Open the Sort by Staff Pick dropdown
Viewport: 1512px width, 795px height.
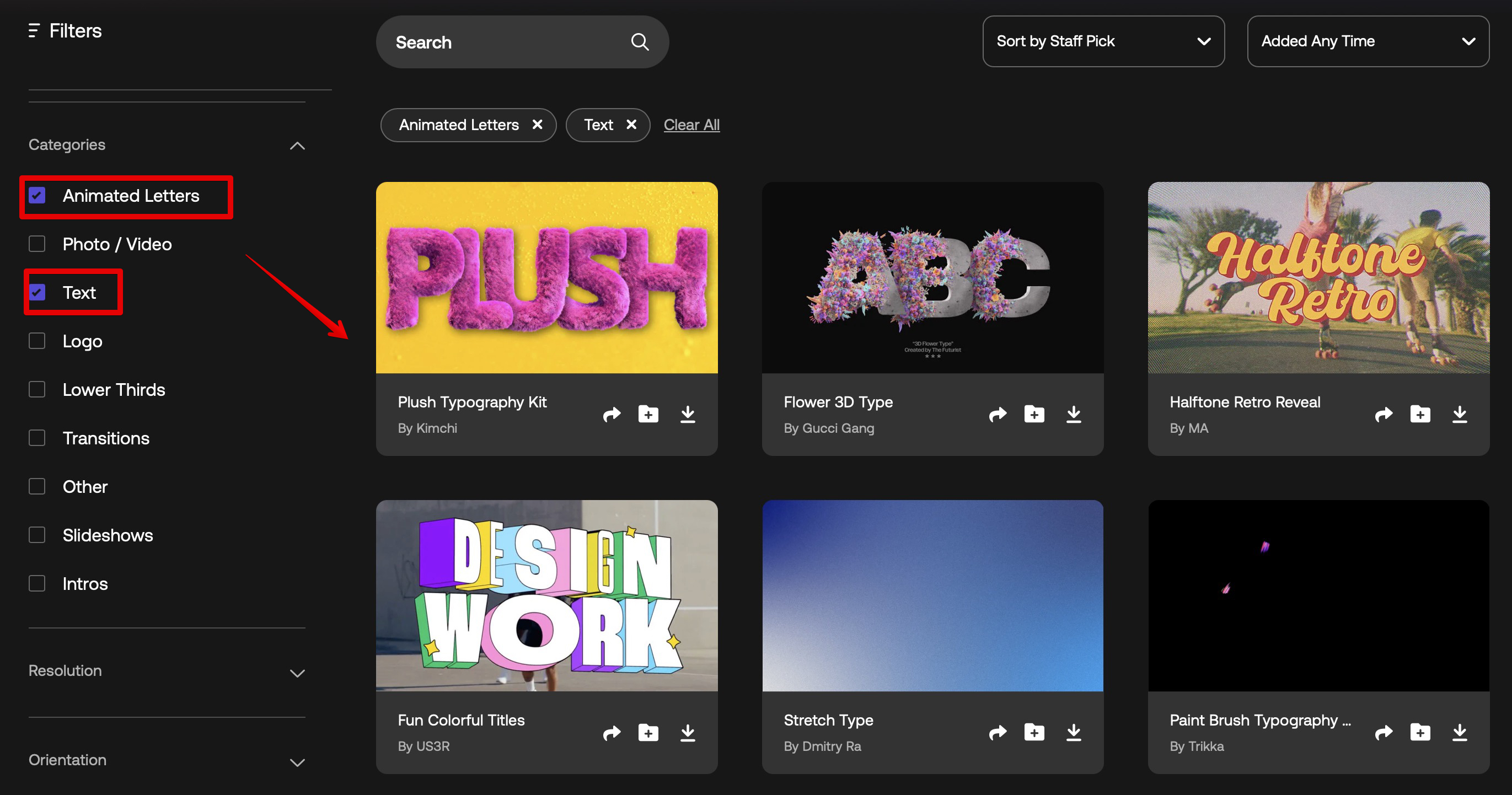pos(1103,41)
